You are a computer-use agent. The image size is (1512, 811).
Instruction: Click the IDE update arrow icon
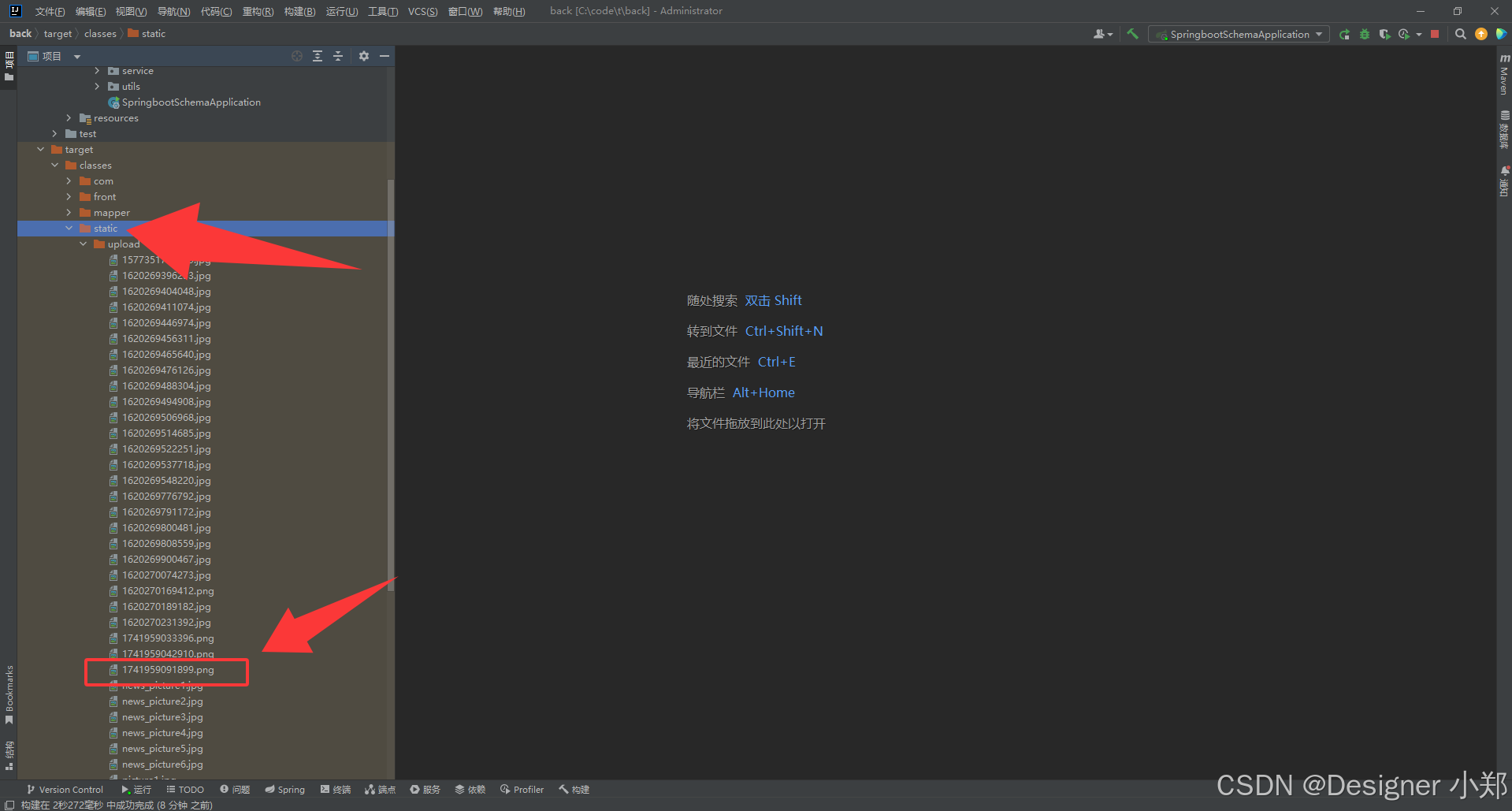coord(1481,34)
